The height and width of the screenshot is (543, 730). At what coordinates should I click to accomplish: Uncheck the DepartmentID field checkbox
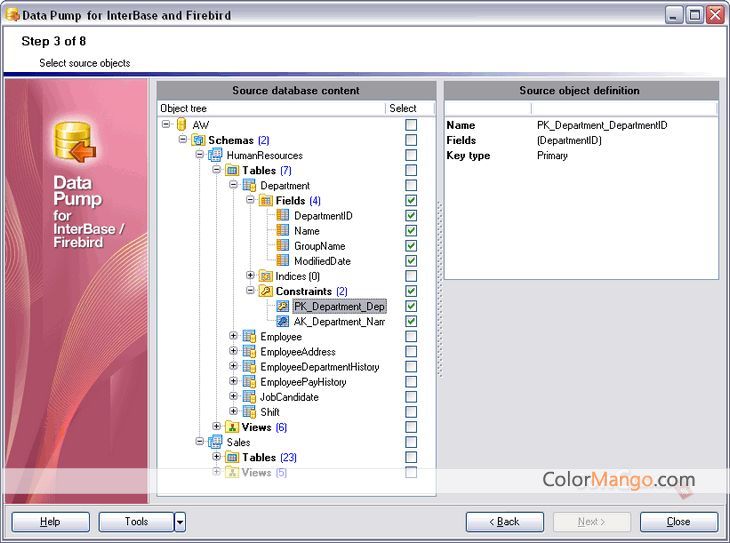click(x=411, y=216)
